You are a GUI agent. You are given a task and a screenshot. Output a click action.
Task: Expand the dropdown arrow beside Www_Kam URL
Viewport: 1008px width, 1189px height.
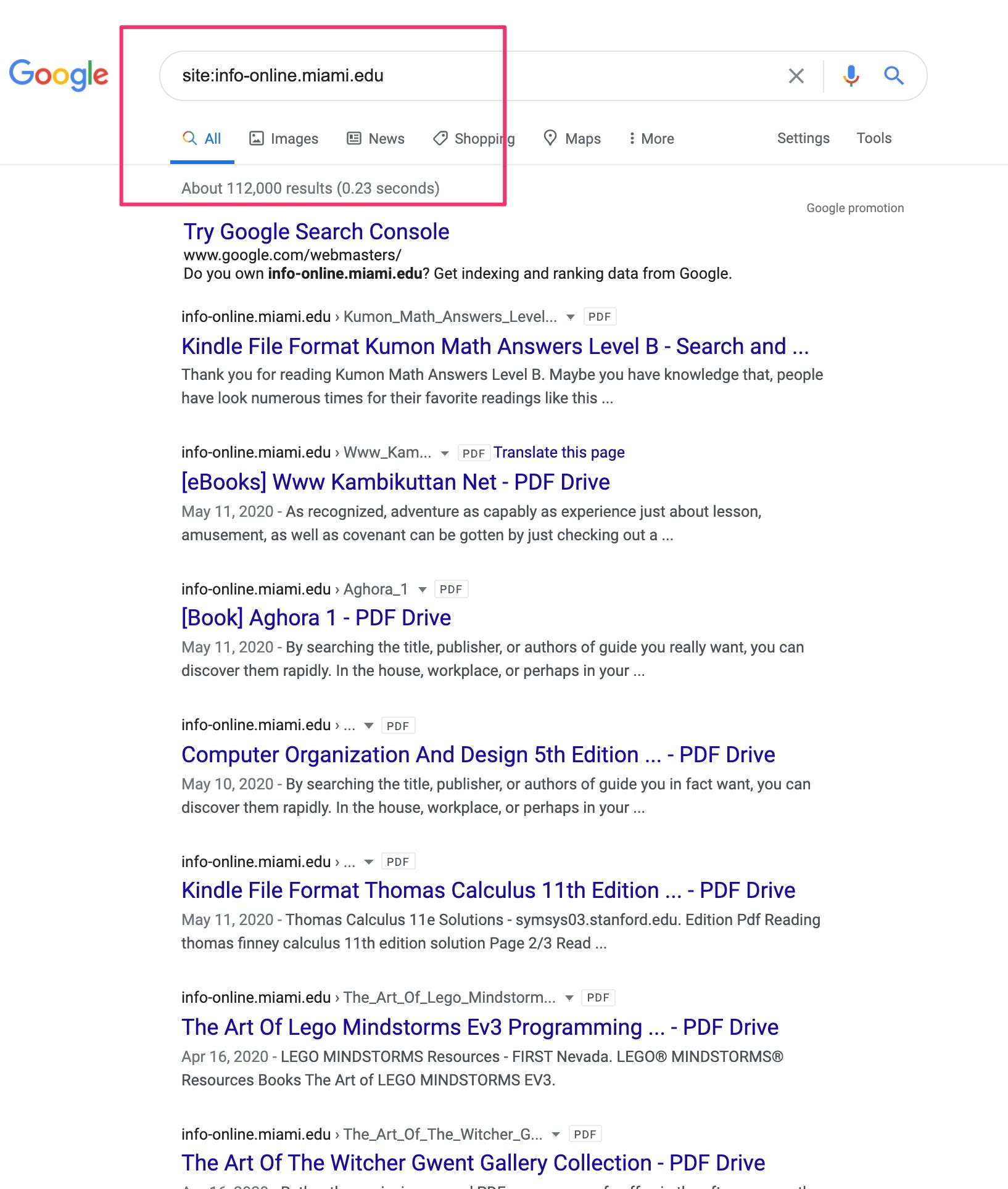[445, 454]
